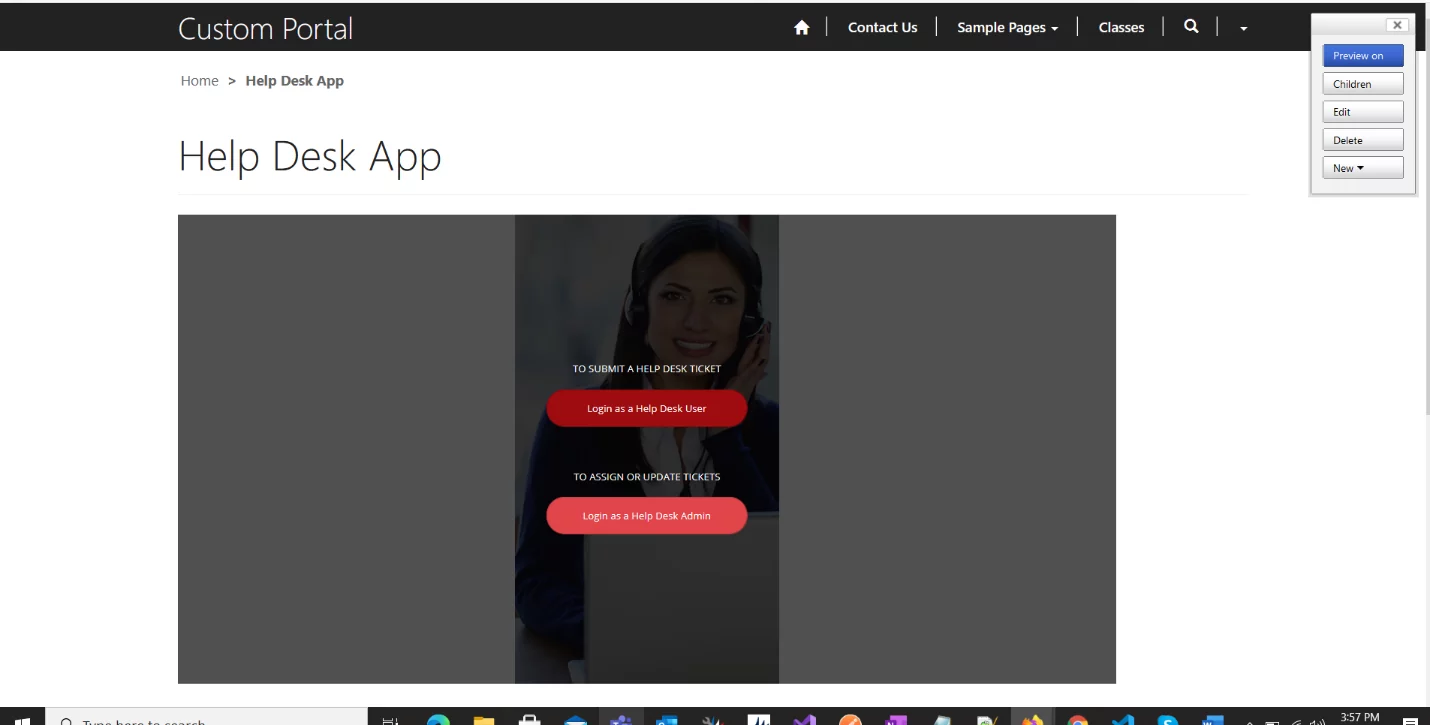Open the Sample Pages dropdown

coord(1007,28)
